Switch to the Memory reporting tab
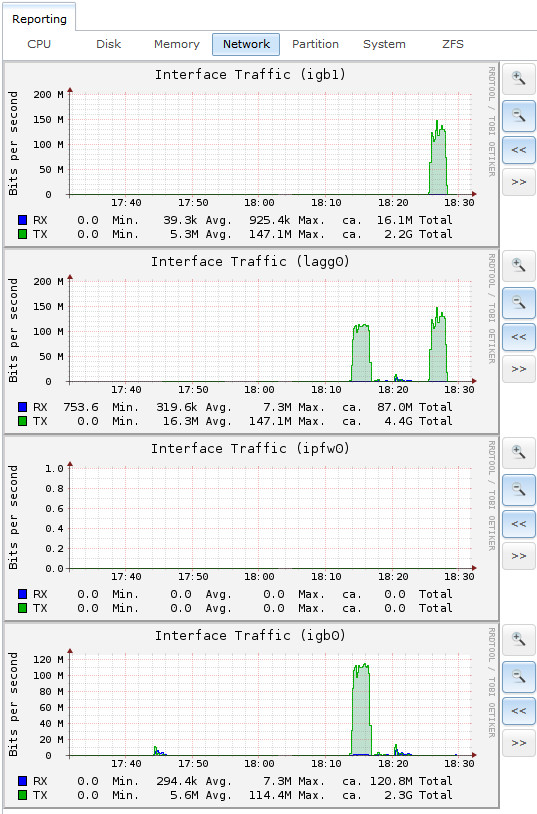537x814 pixels. coord(177,44)
